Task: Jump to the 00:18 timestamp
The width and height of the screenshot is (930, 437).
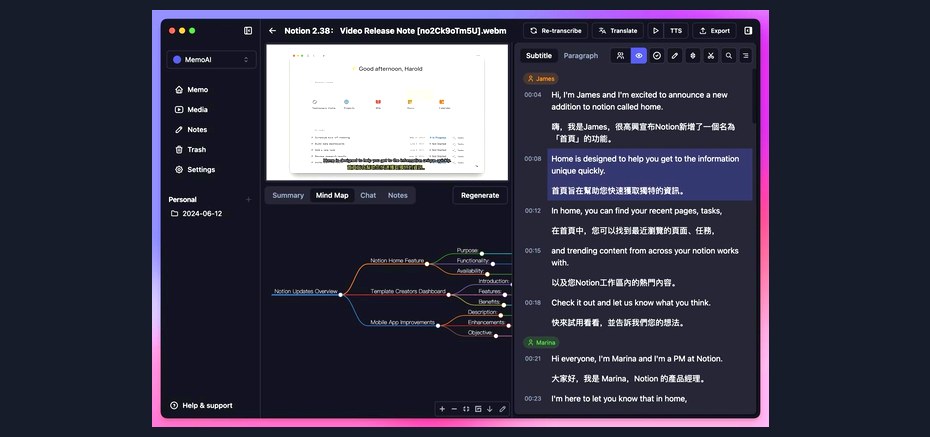Action: click(x=533, y=303)
